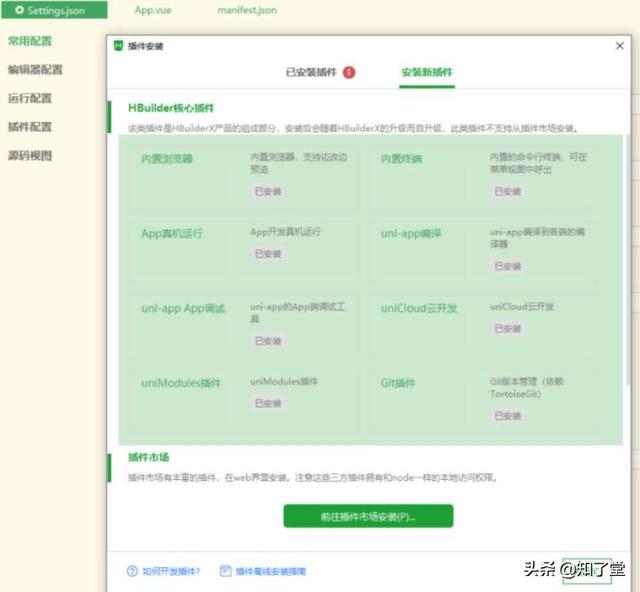
Task: Click the HBuilder核心插件 section heading
Action: pos(171,108)
